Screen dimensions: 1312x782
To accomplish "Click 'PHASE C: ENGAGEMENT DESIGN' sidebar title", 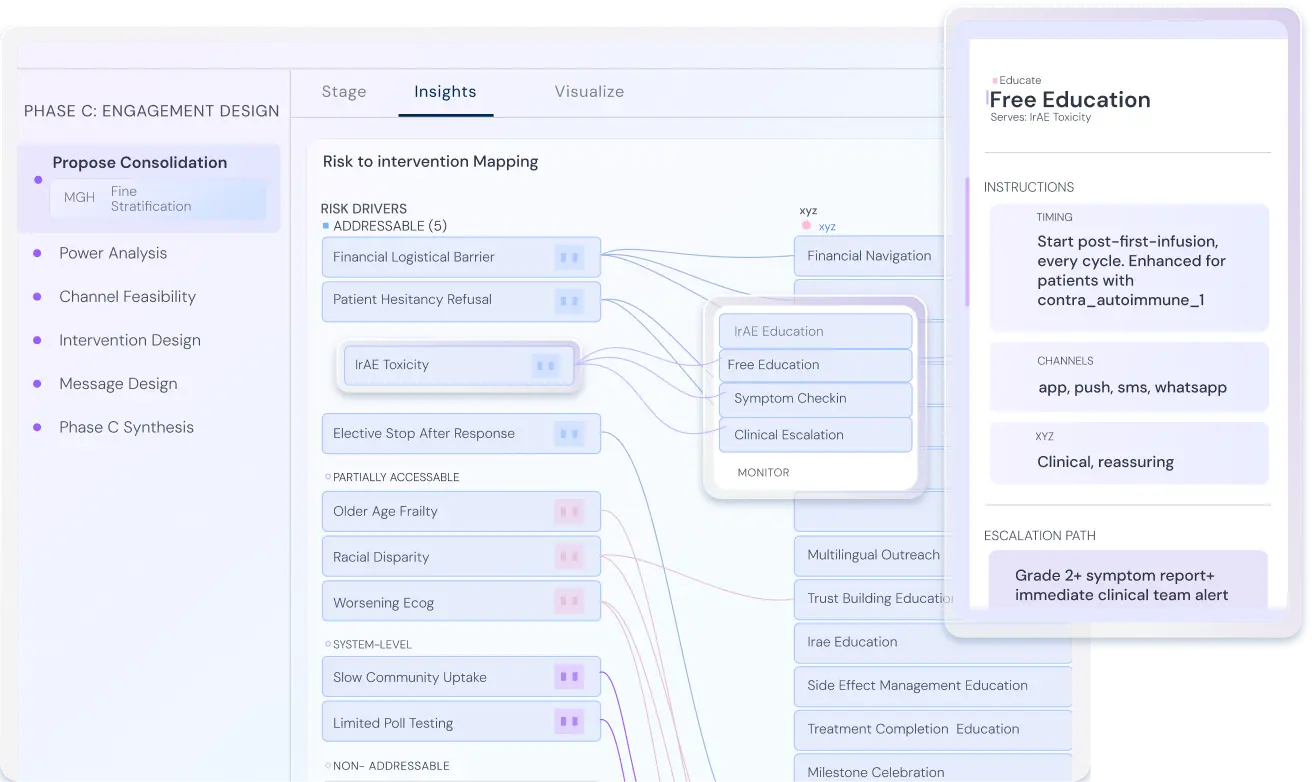I will pos(152,111).
